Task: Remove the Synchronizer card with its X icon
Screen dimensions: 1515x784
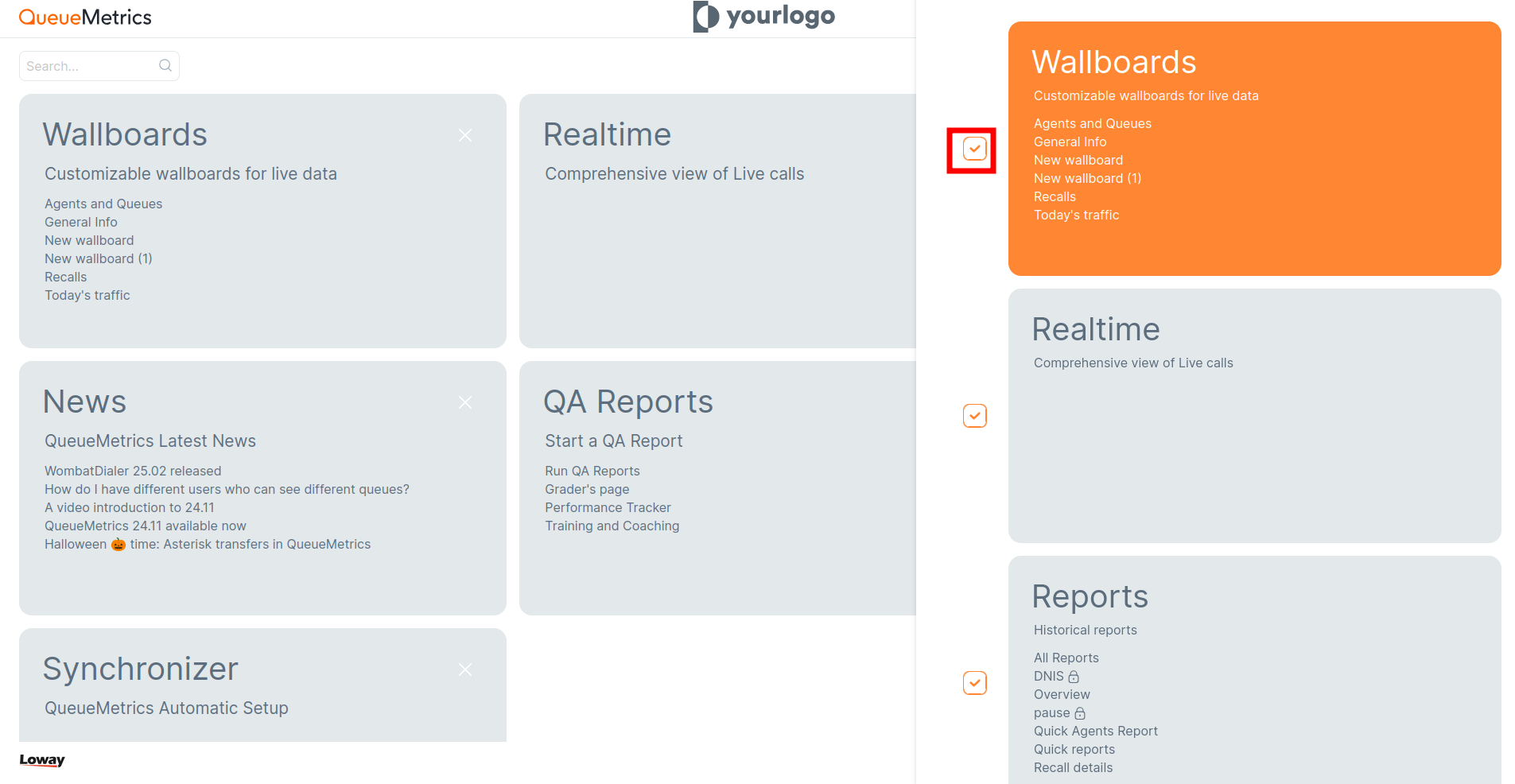Action: coord(465,670)
